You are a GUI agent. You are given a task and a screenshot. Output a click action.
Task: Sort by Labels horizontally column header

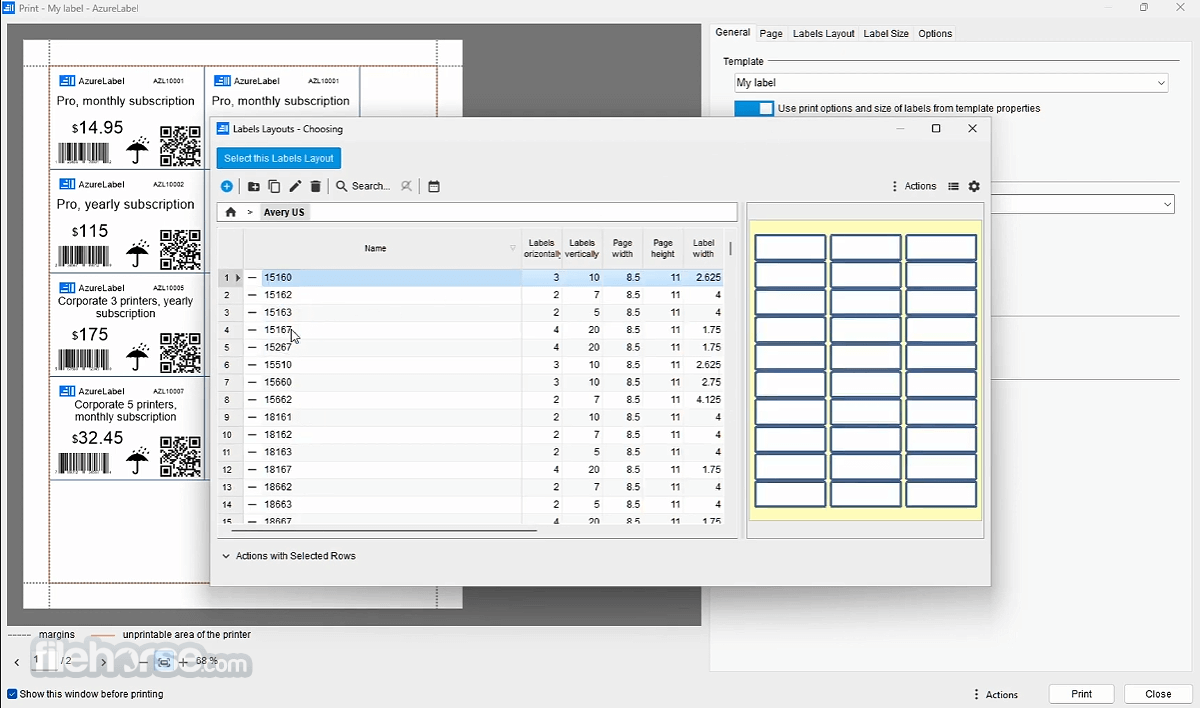(542, 248)
